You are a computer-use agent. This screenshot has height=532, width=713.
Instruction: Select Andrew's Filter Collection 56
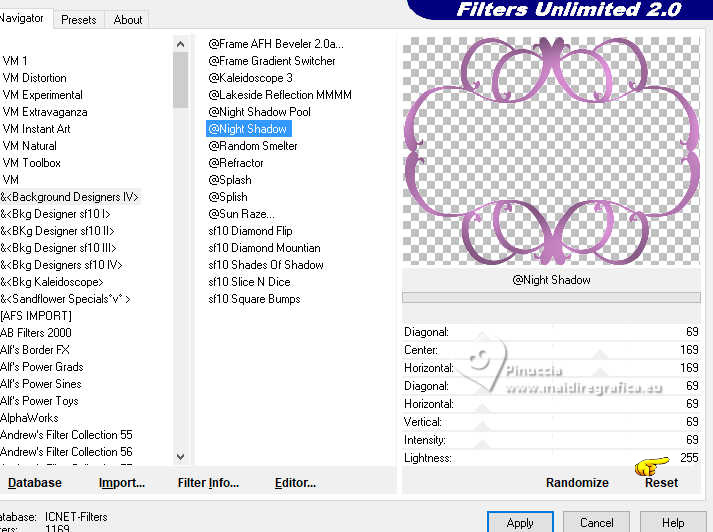tap(66, 452)
